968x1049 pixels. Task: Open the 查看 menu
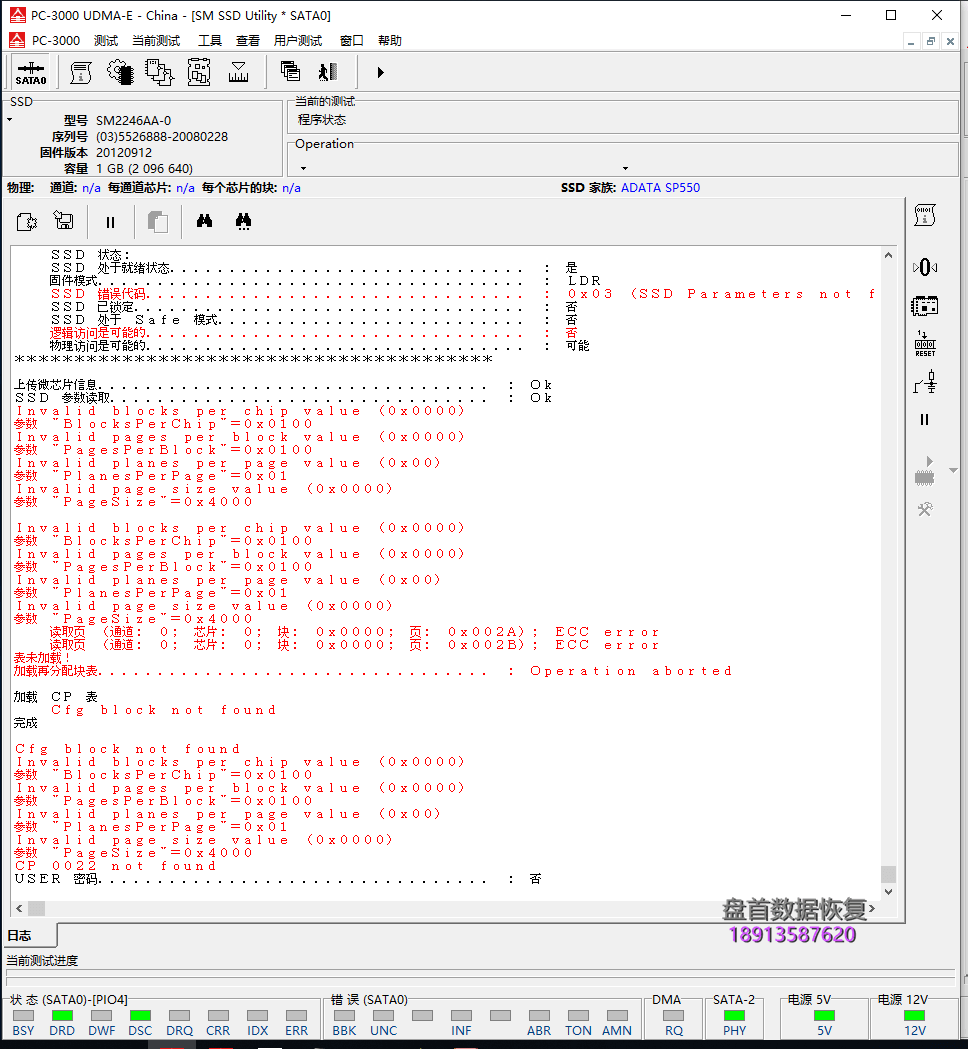[x=248, y=41]
